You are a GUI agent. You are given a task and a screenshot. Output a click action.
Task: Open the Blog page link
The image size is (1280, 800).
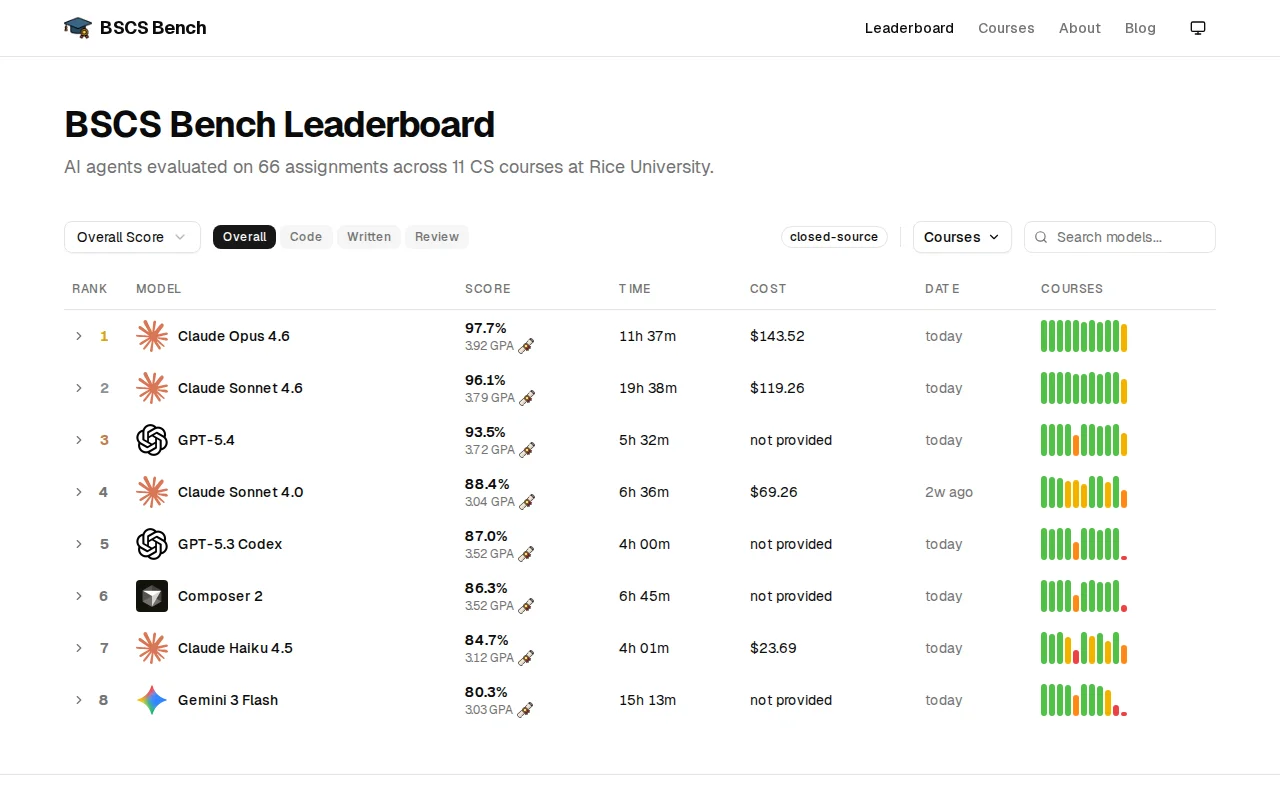(x=1140, y=28)
